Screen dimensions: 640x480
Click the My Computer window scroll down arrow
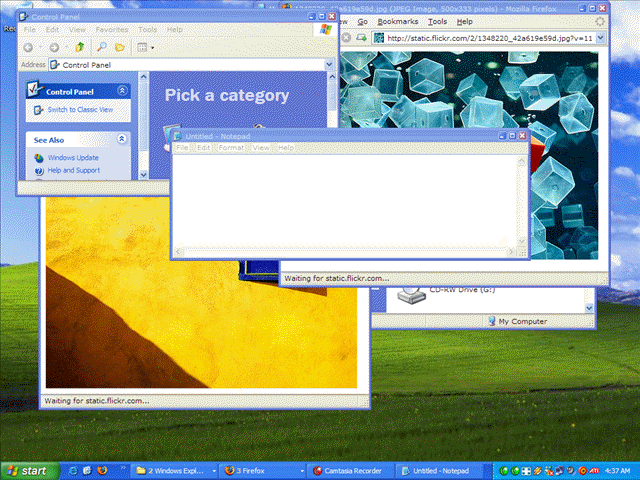click(589, 308)
